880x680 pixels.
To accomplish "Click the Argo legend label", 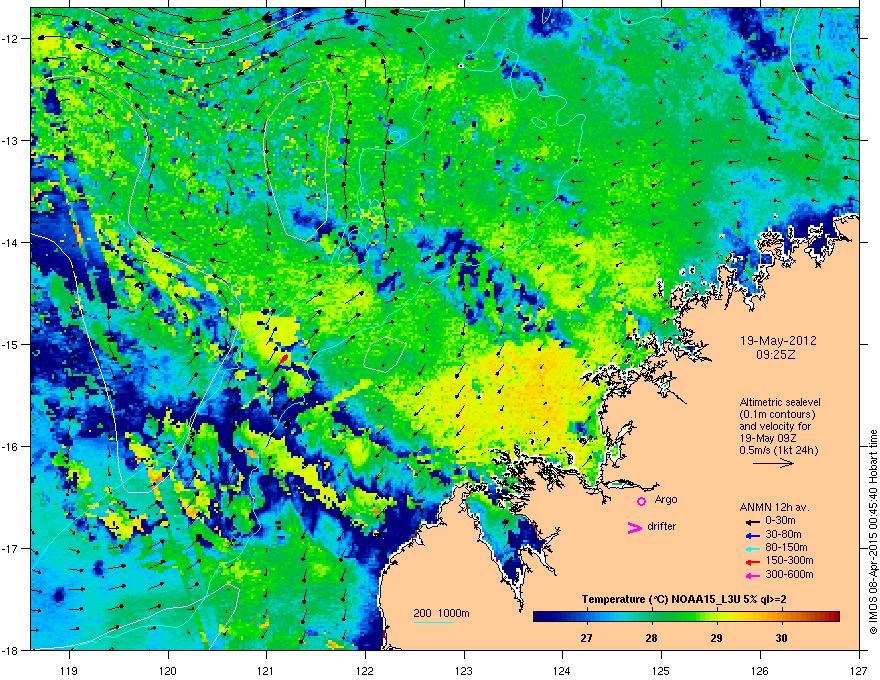I will click(666, 499).
